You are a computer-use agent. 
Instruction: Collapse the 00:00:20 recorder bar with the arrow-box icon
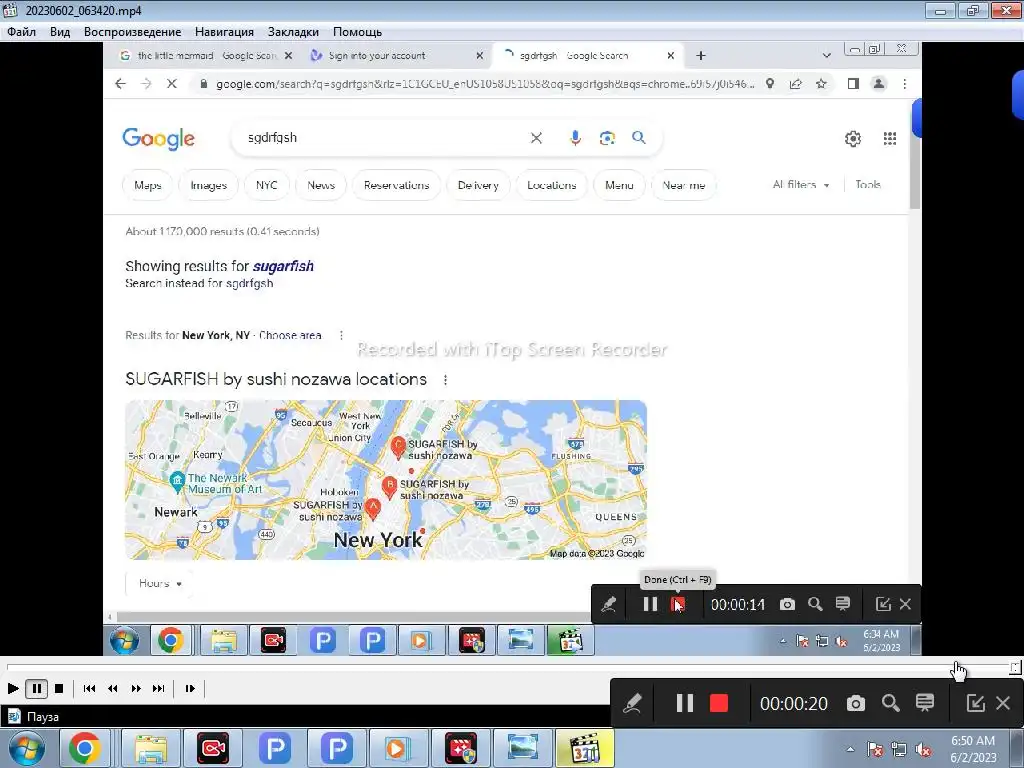click(976, 703)
